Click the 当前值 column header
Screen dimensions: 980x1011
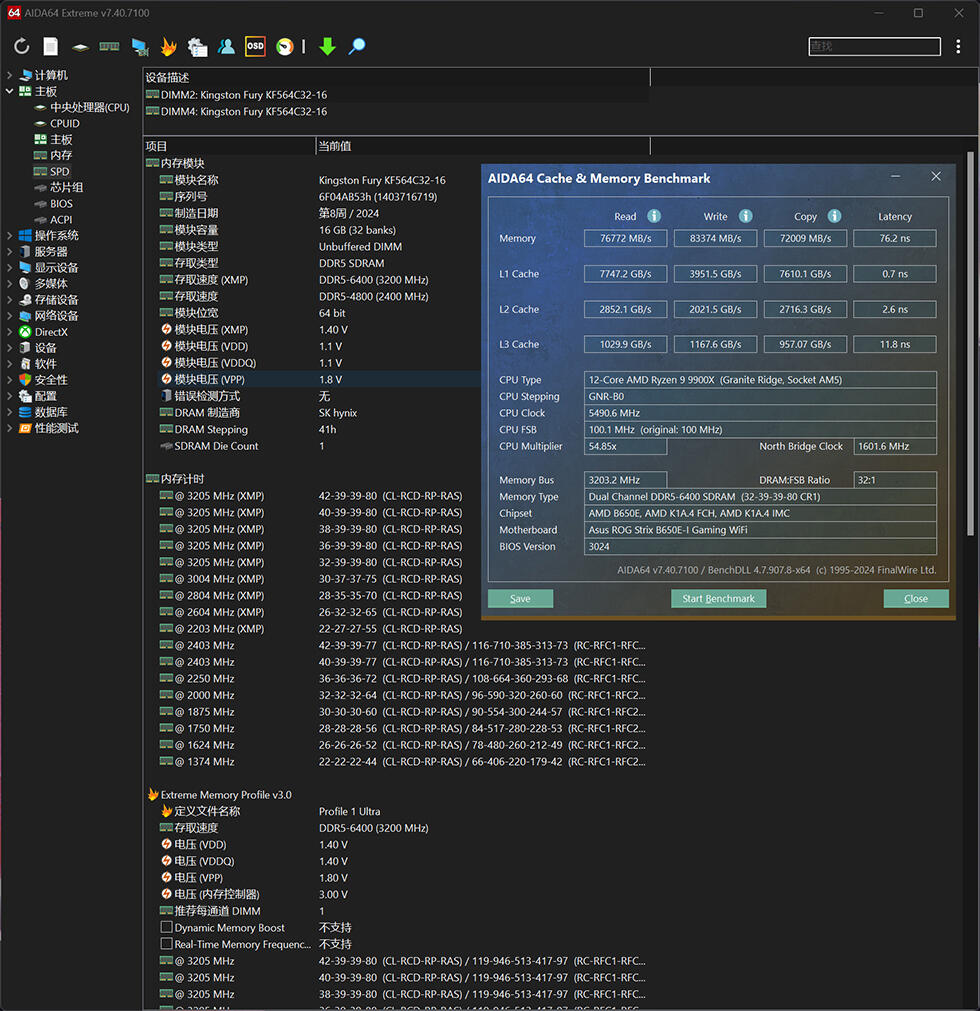(x=483, y=146)
